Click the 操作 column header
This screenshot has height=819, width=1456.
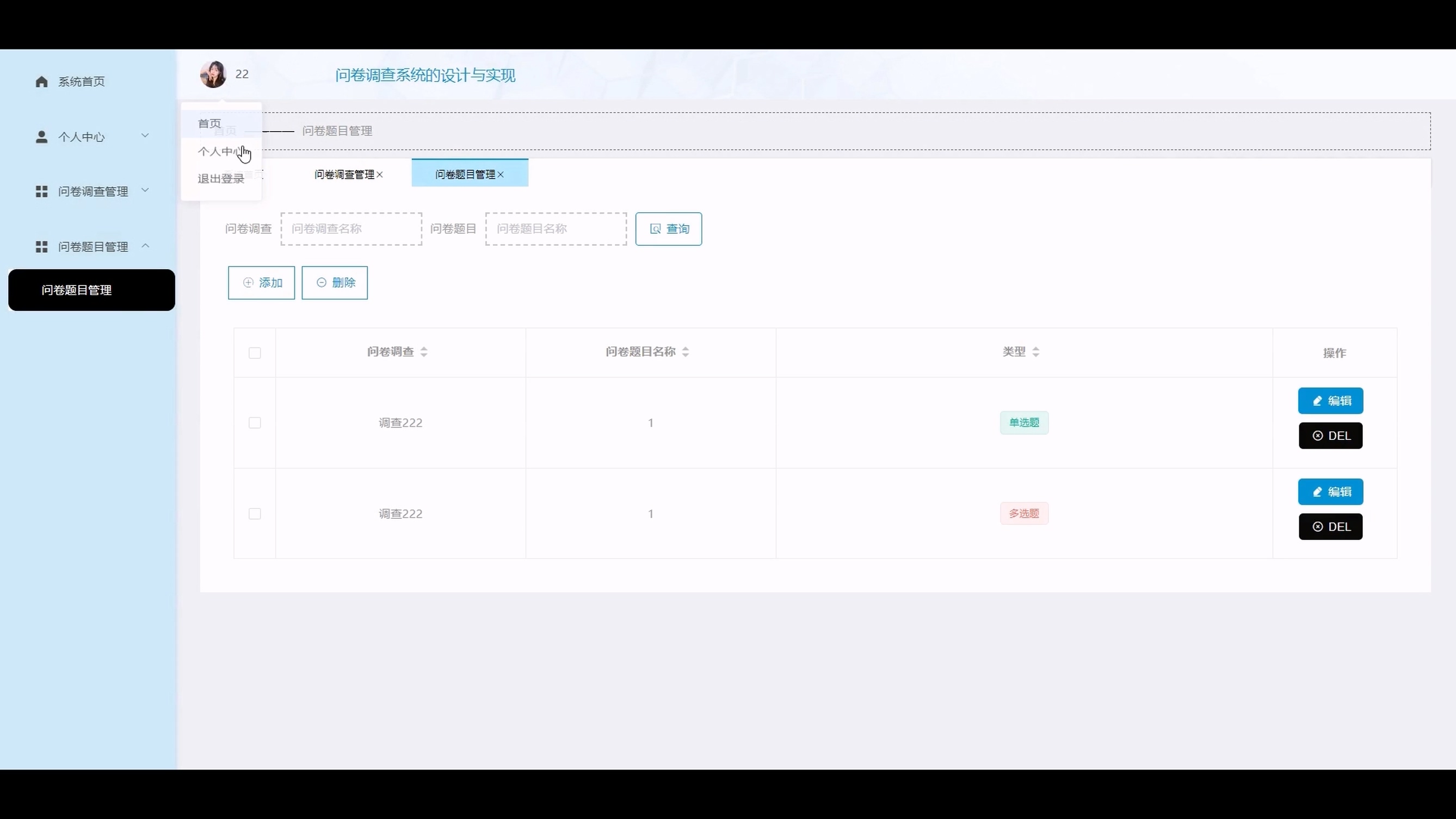pos(1335,353)
